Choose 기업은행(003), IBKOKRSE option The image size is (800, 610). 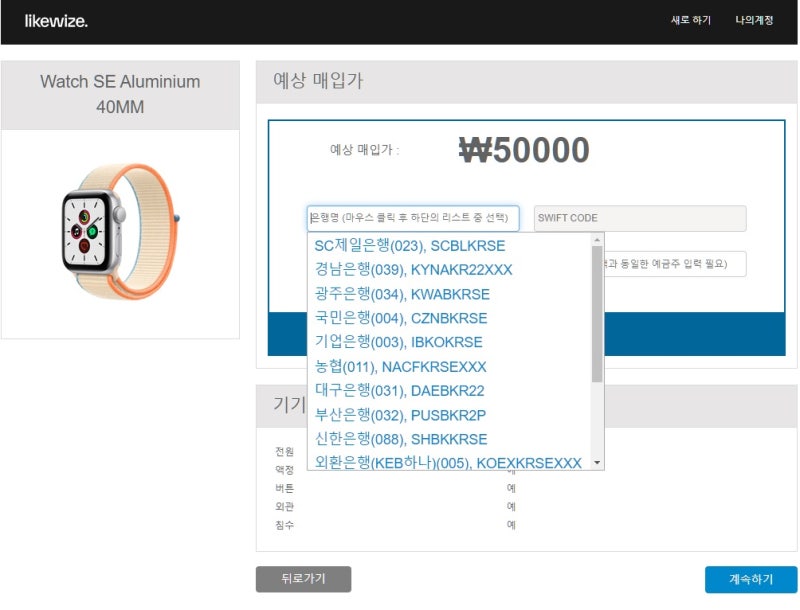pyautogui.click(x=398, y=342)
